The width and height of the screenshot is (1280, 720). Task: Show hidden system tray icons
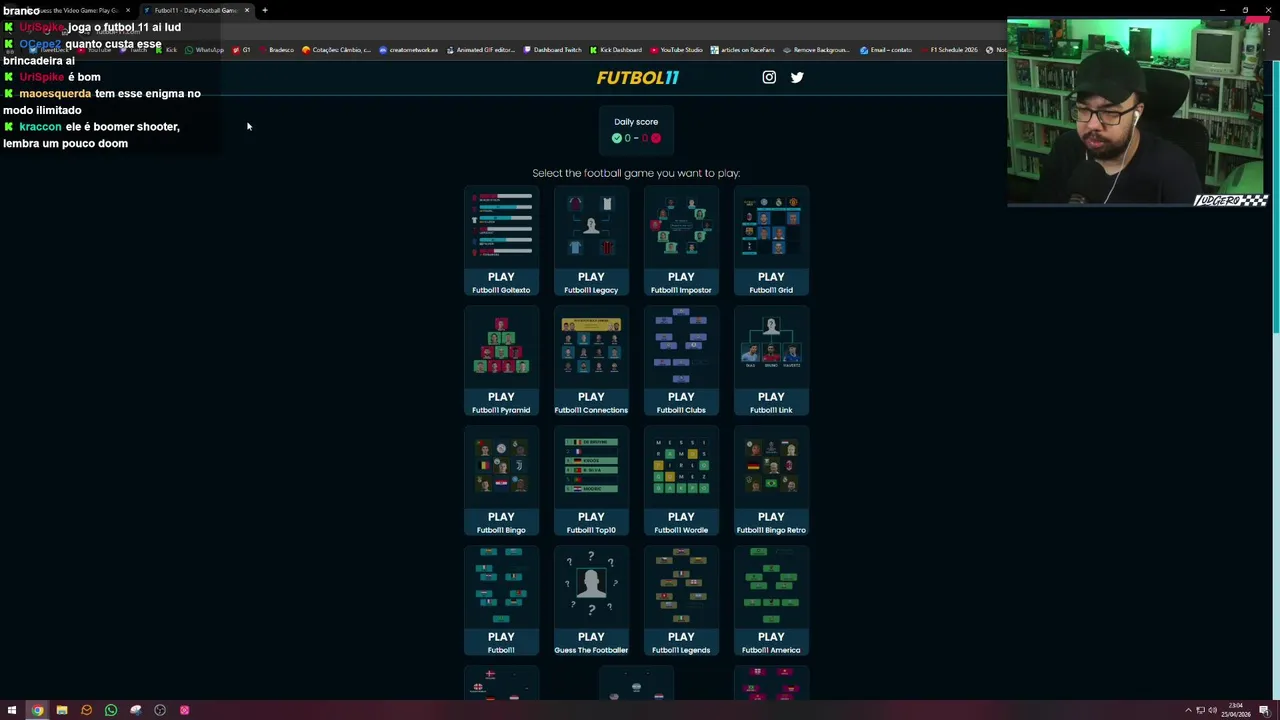[x=1188, y=710]
